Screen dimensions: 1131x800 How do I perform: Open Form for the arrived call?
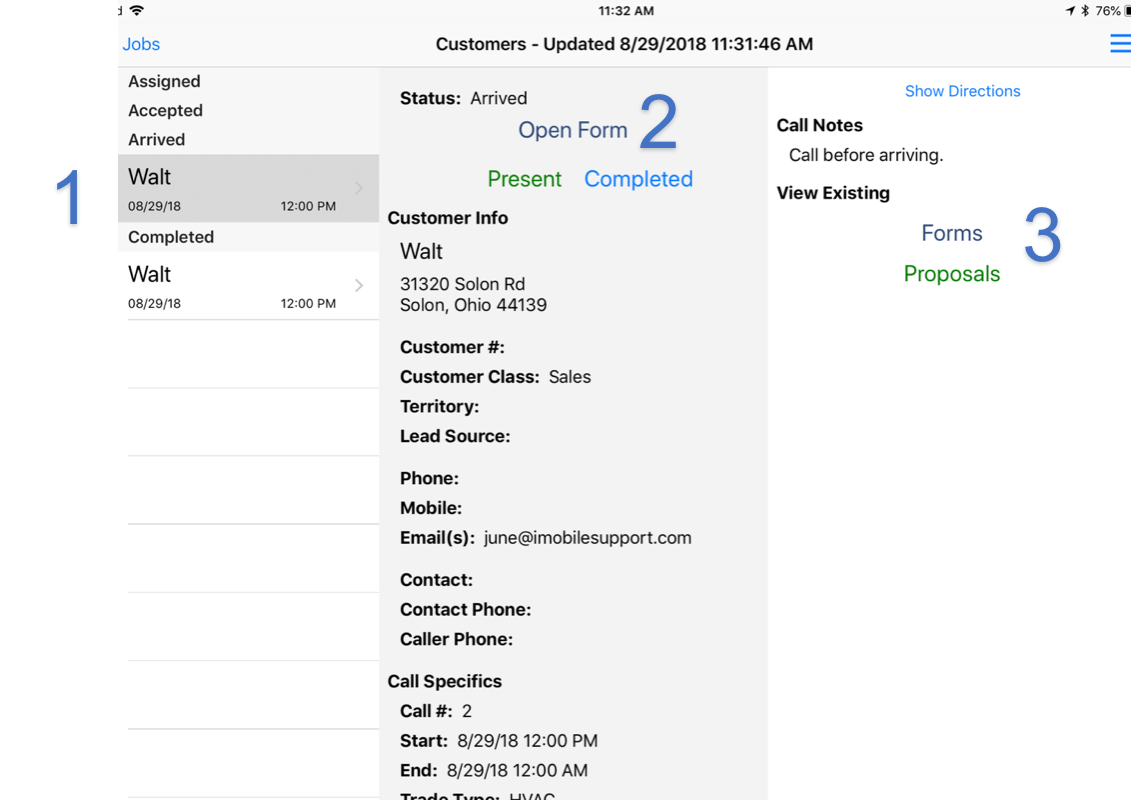coord(573,130)
